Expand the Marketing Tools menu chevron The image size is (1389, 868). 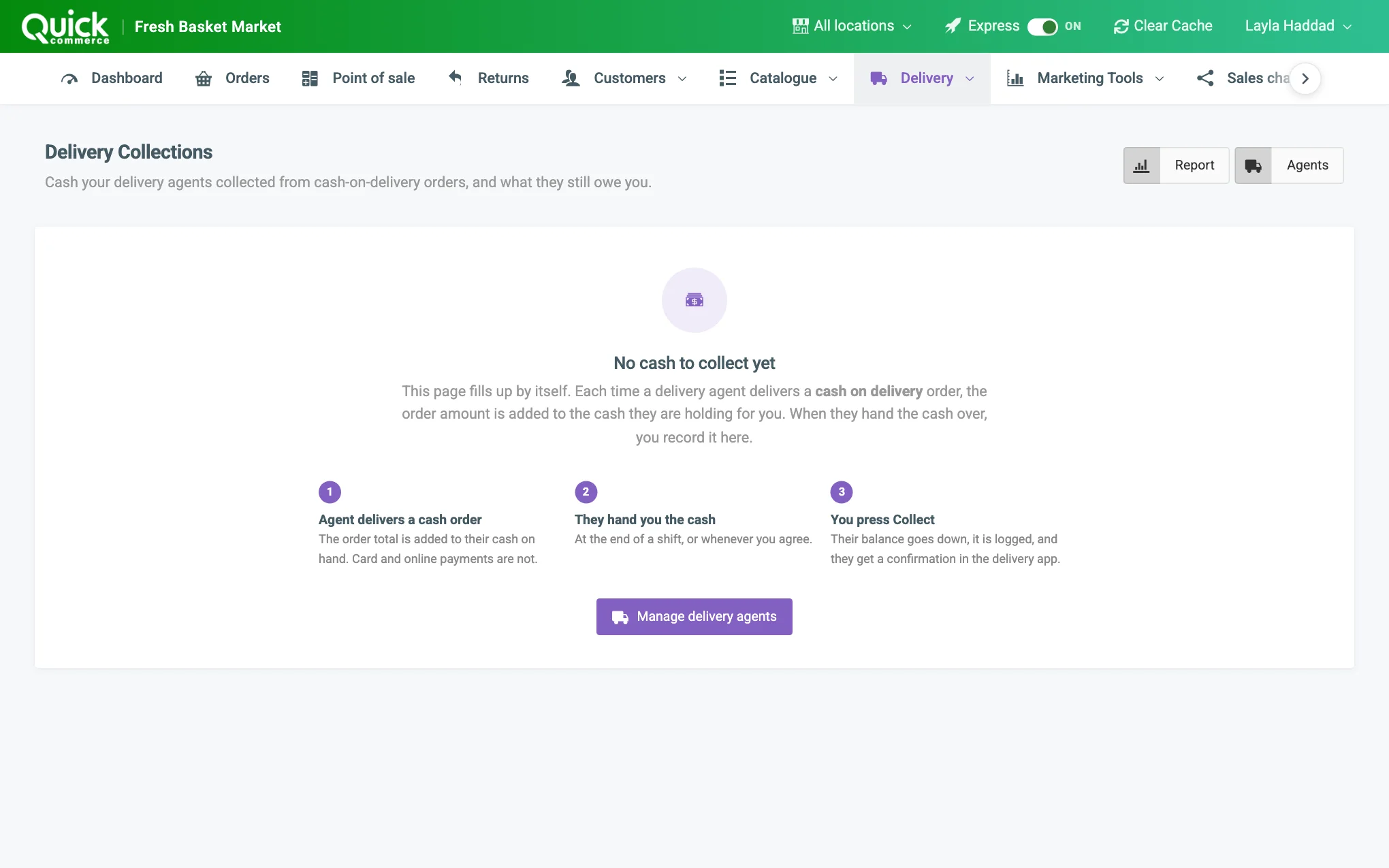coord(1160,79)
